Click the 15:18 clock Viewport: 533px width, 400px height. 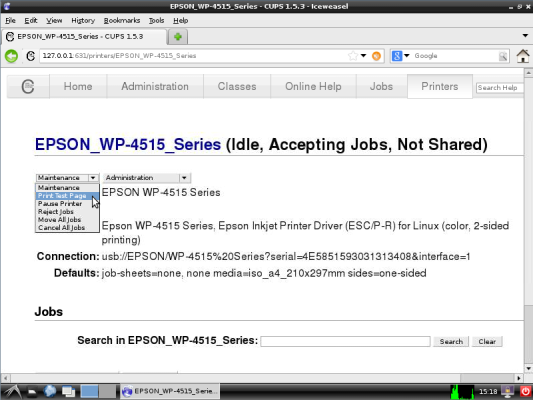click(488, 392)
